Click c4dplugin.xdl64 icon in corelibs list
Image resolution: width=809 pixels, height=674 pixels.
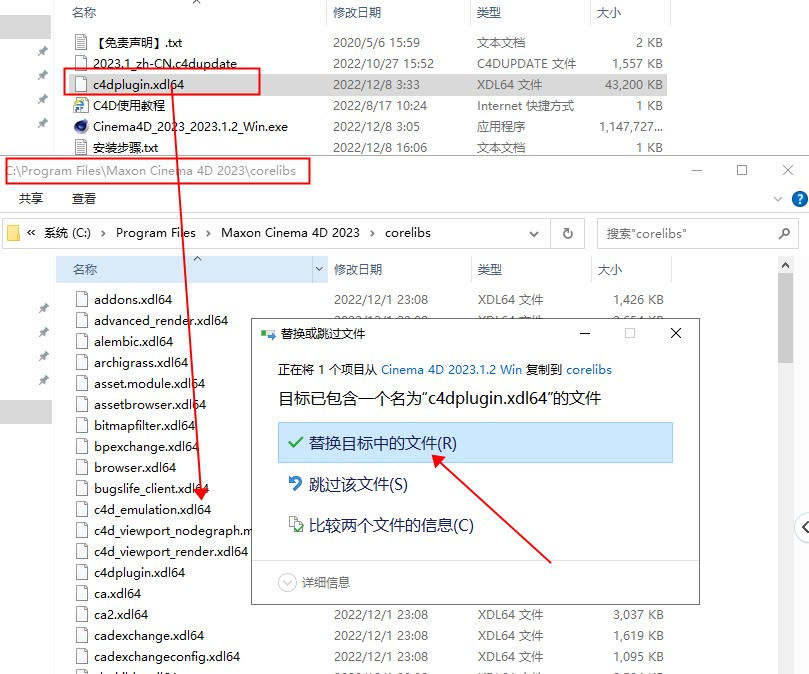point(82,572)
